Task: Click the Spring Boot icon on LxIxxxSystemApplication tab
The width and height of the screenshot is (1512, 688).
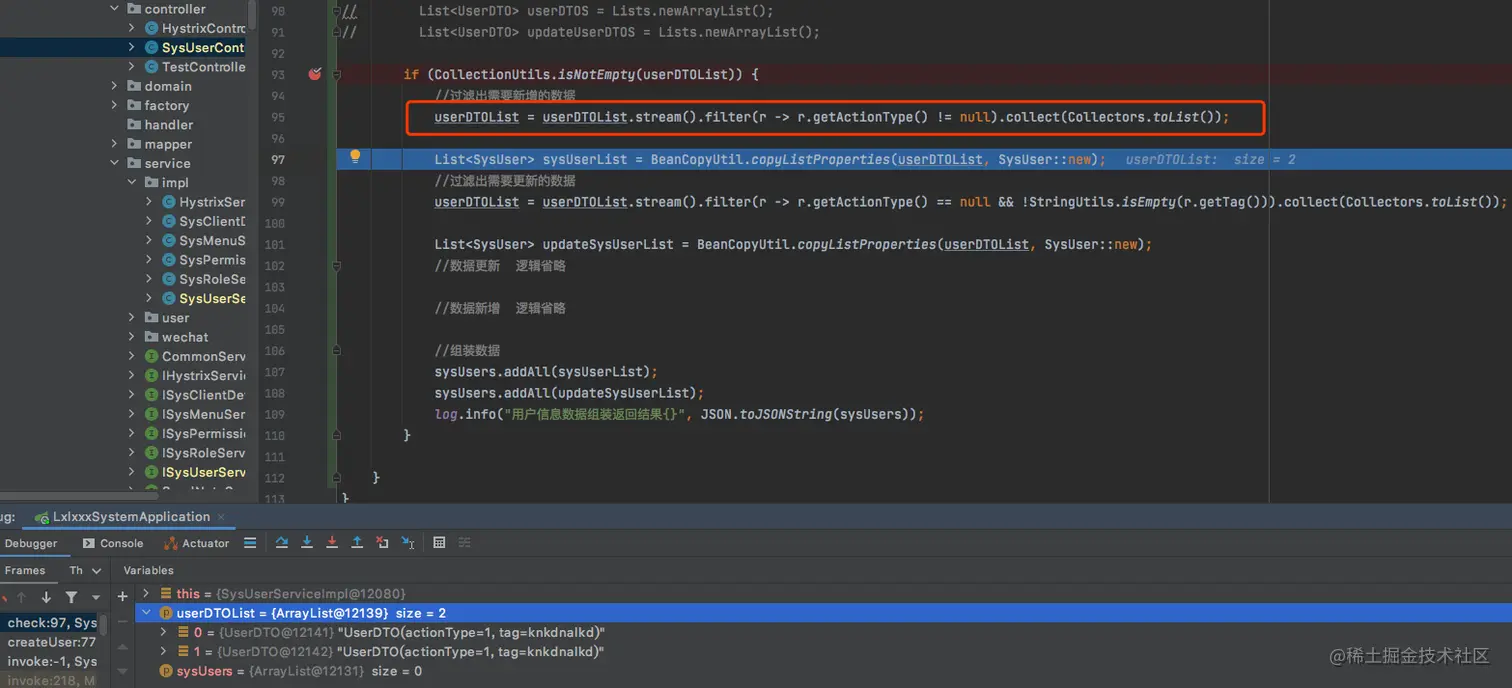Action: click(41, 517)
